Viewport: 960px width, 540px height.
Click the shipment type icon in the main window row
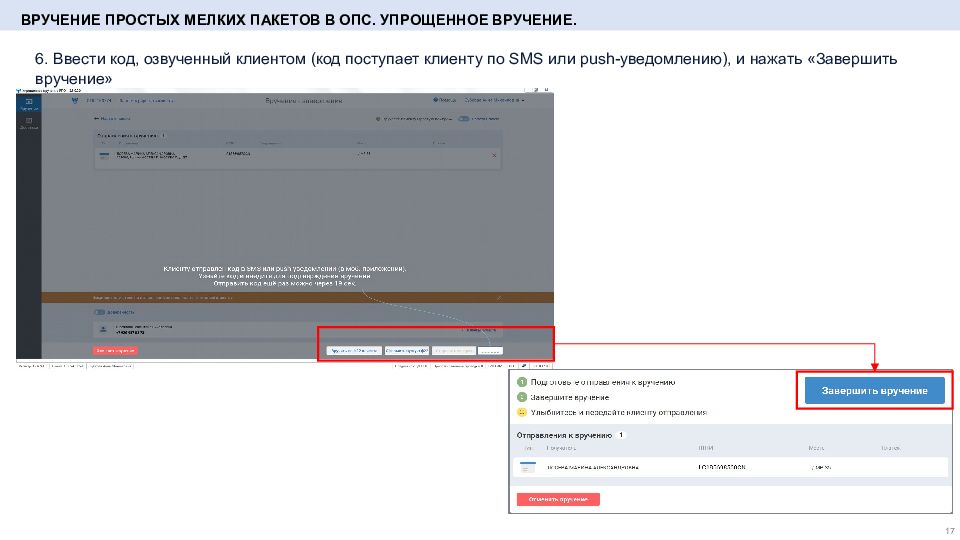tap(104, 156)
